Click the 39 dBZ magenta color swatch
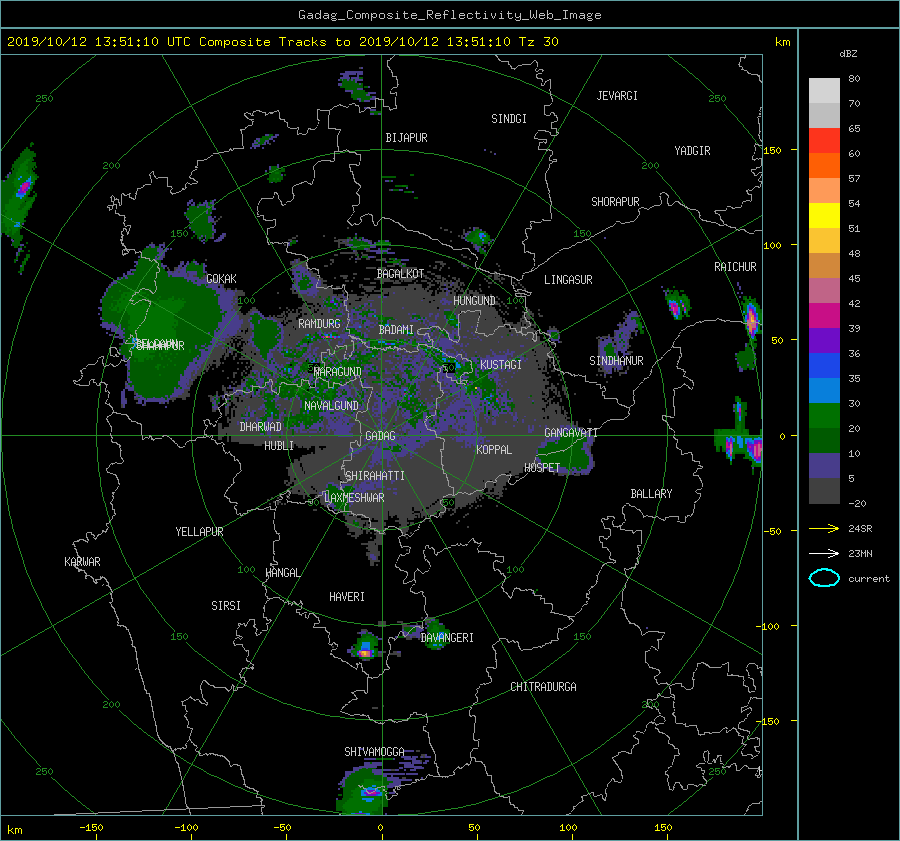The height and width of the screenshot is (841, 900). pyautogui.click(x=824, y=316)
